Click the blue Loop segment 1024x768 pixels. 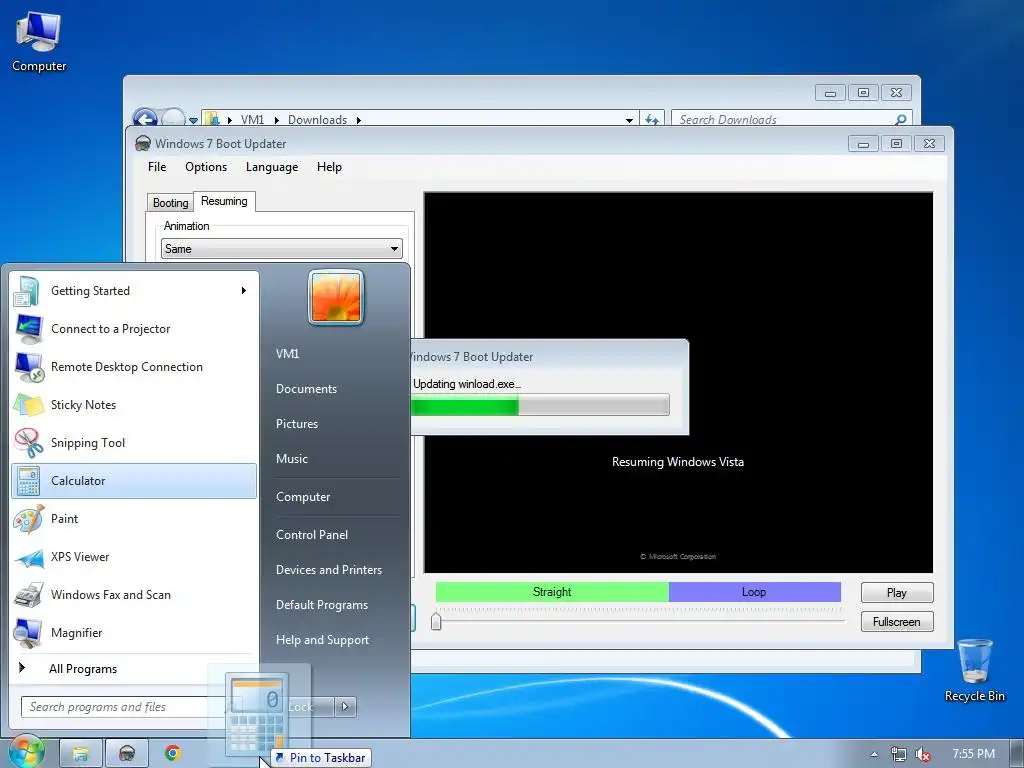(x=754, y=592)
